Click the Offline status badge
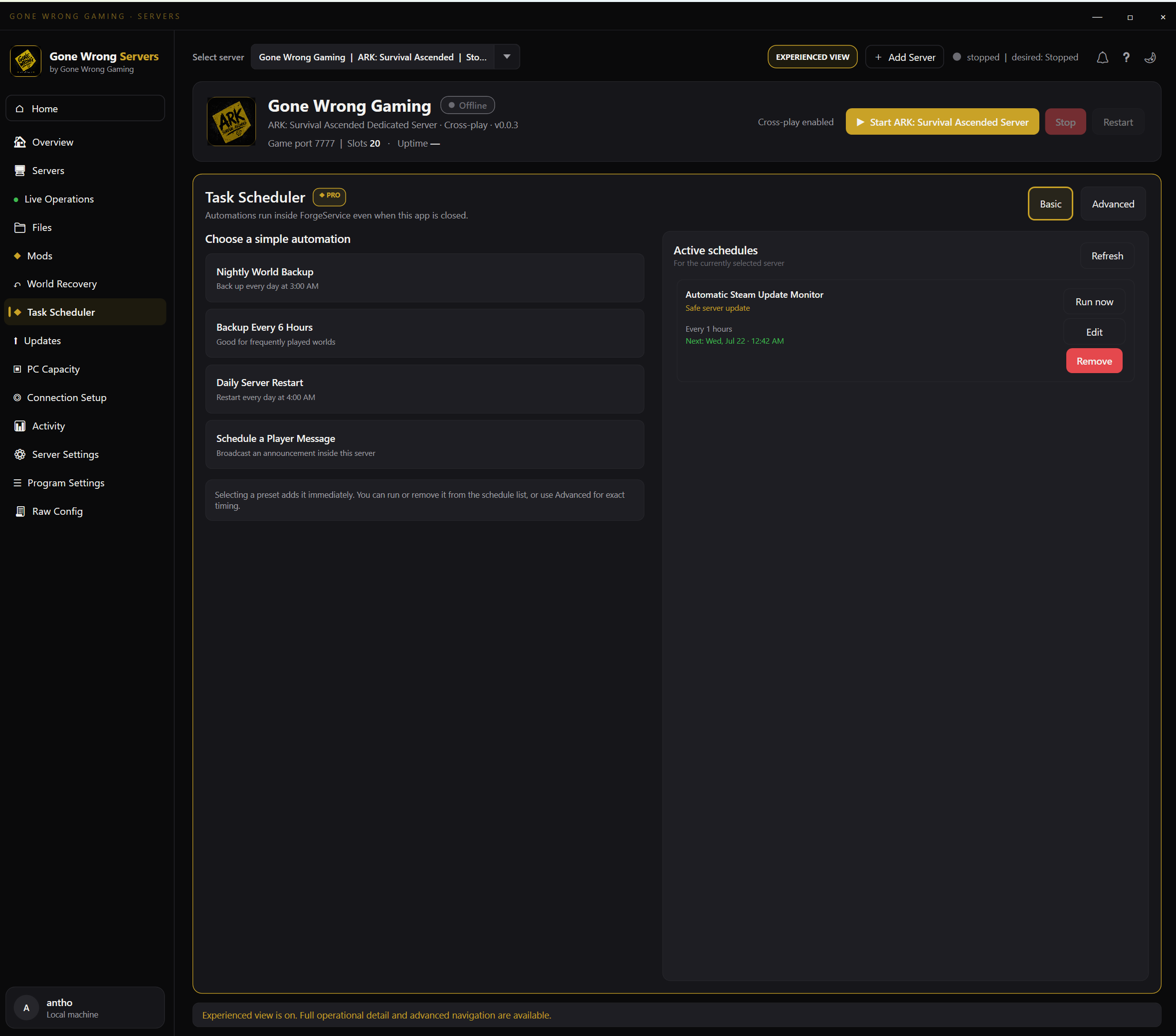1176x1036 pixels. pyautogui.click(x=467, y=105)
